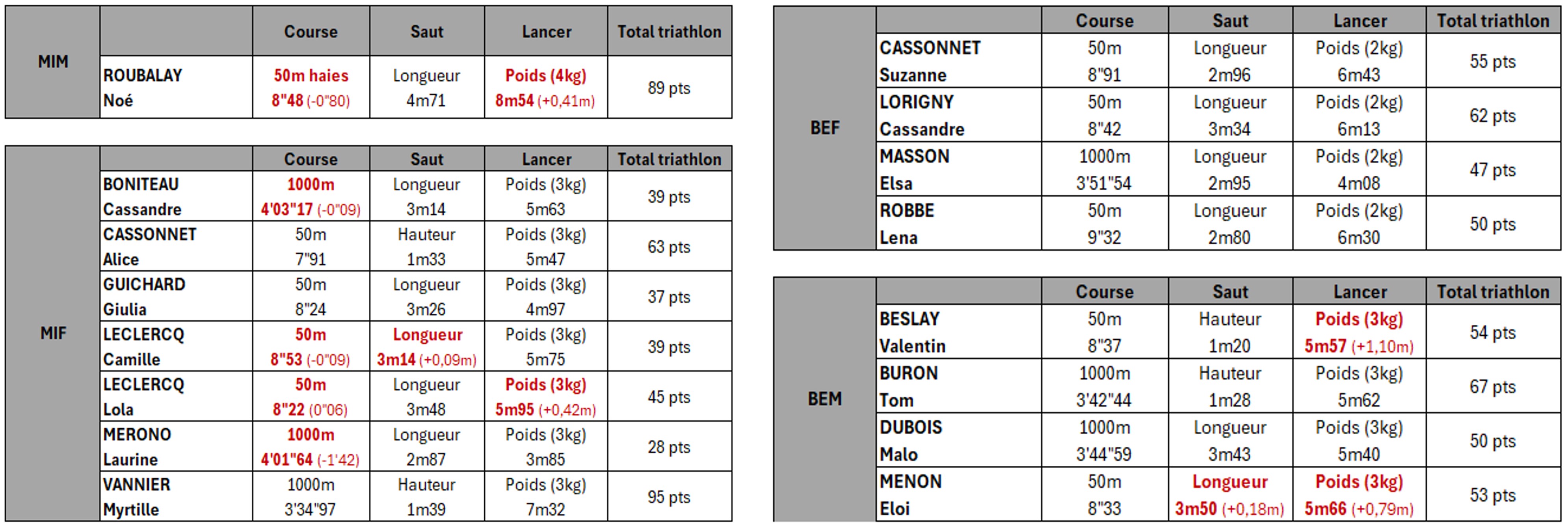Click BESLAY Valentin's red Poids 5m57 cell
Image resolution: width=1568 pixels, height=528 pixels.
(1359, 332)
